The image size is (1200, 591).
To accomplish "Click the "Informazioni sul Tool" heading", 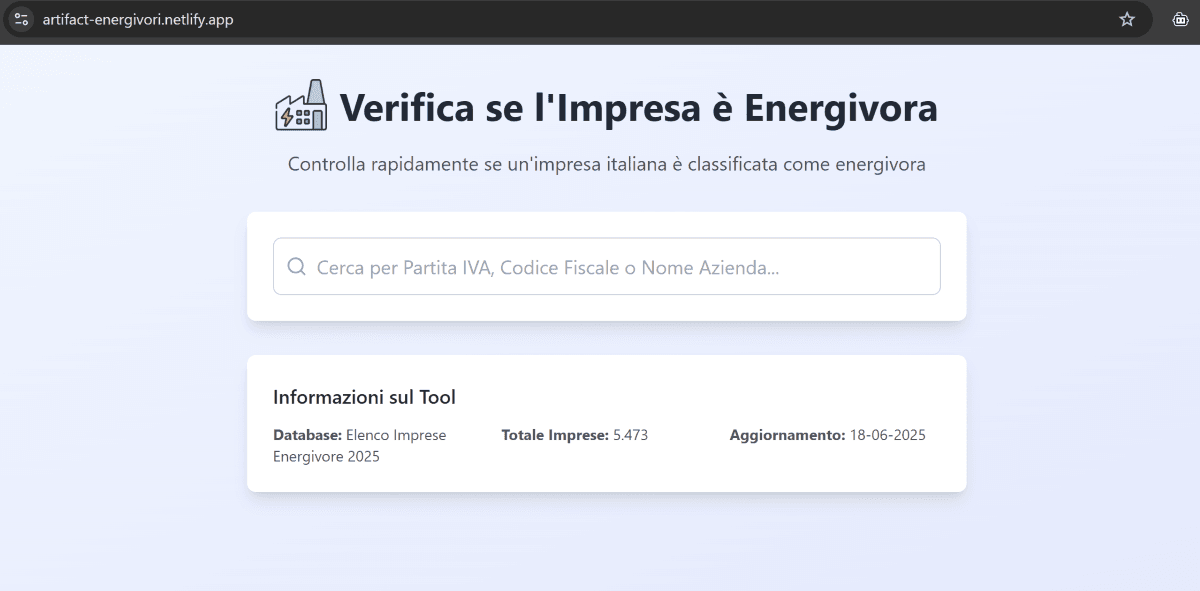I will coord(364,397).
